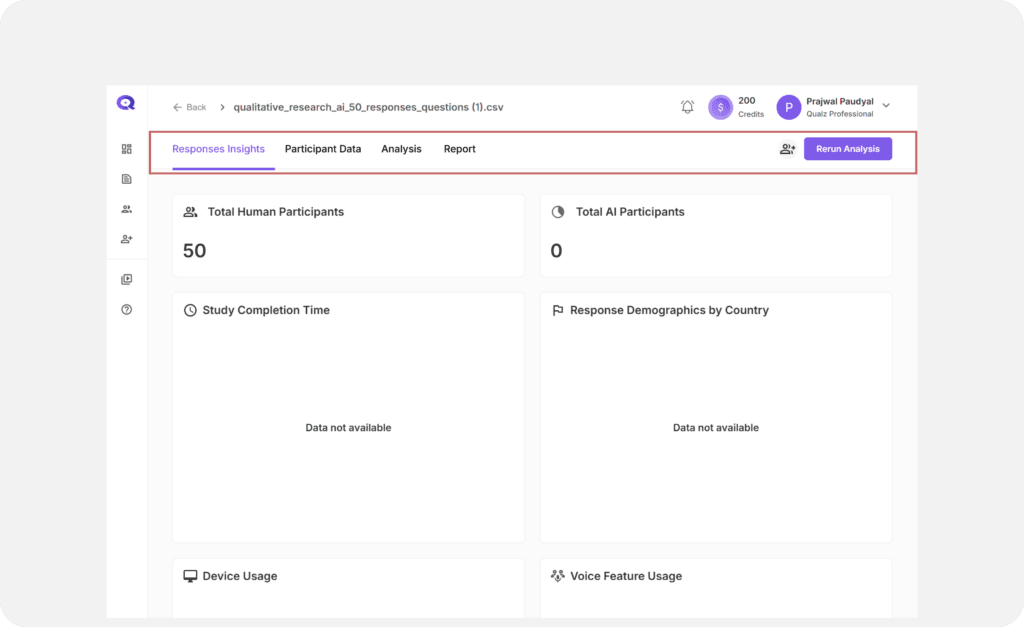
Task: Go Back using the arrow link
Action: pyautogui.click(x=189, y=107)
